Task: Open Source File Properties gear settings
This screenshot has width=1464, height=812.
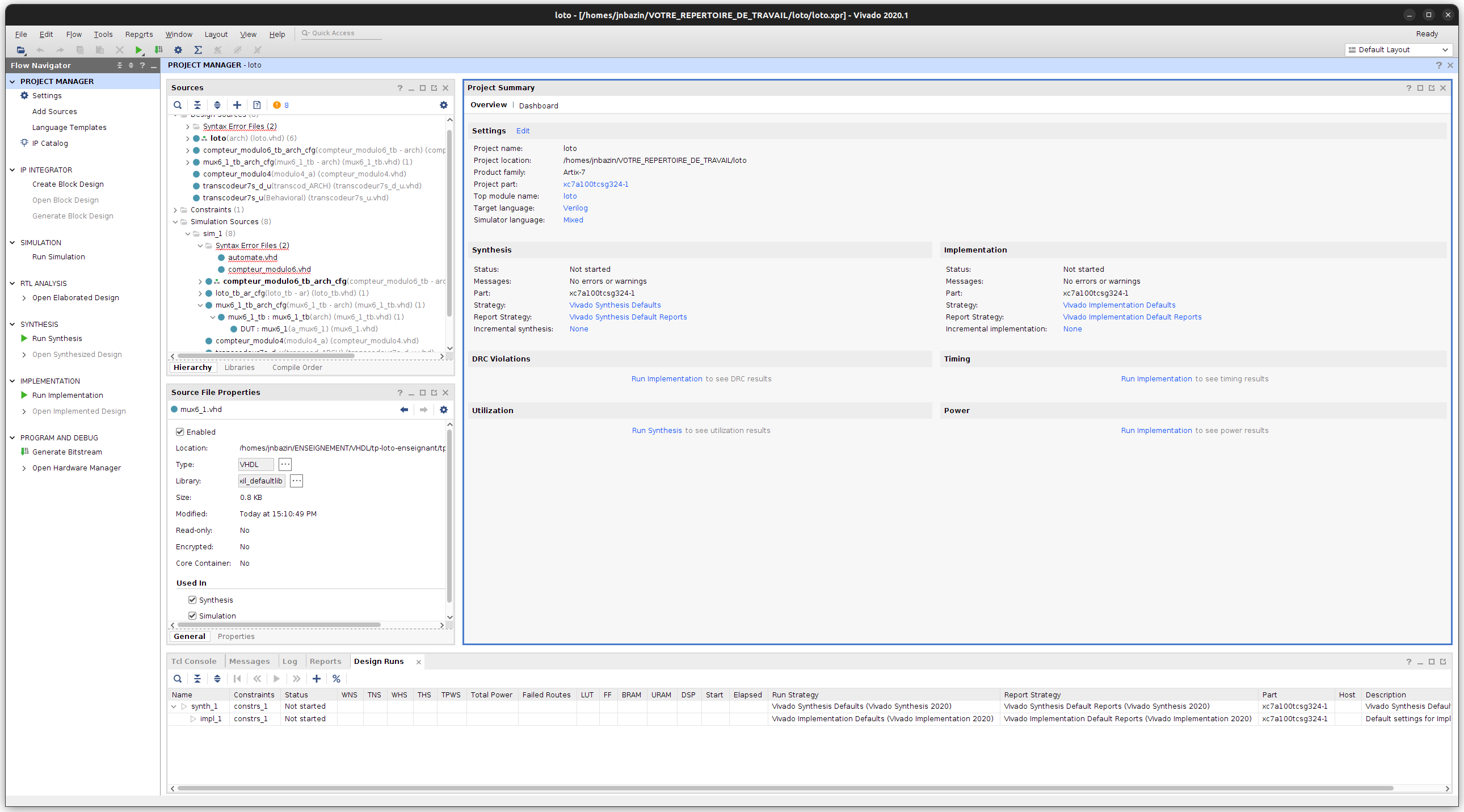Action: pyautogui.click(x=444, y=410)
